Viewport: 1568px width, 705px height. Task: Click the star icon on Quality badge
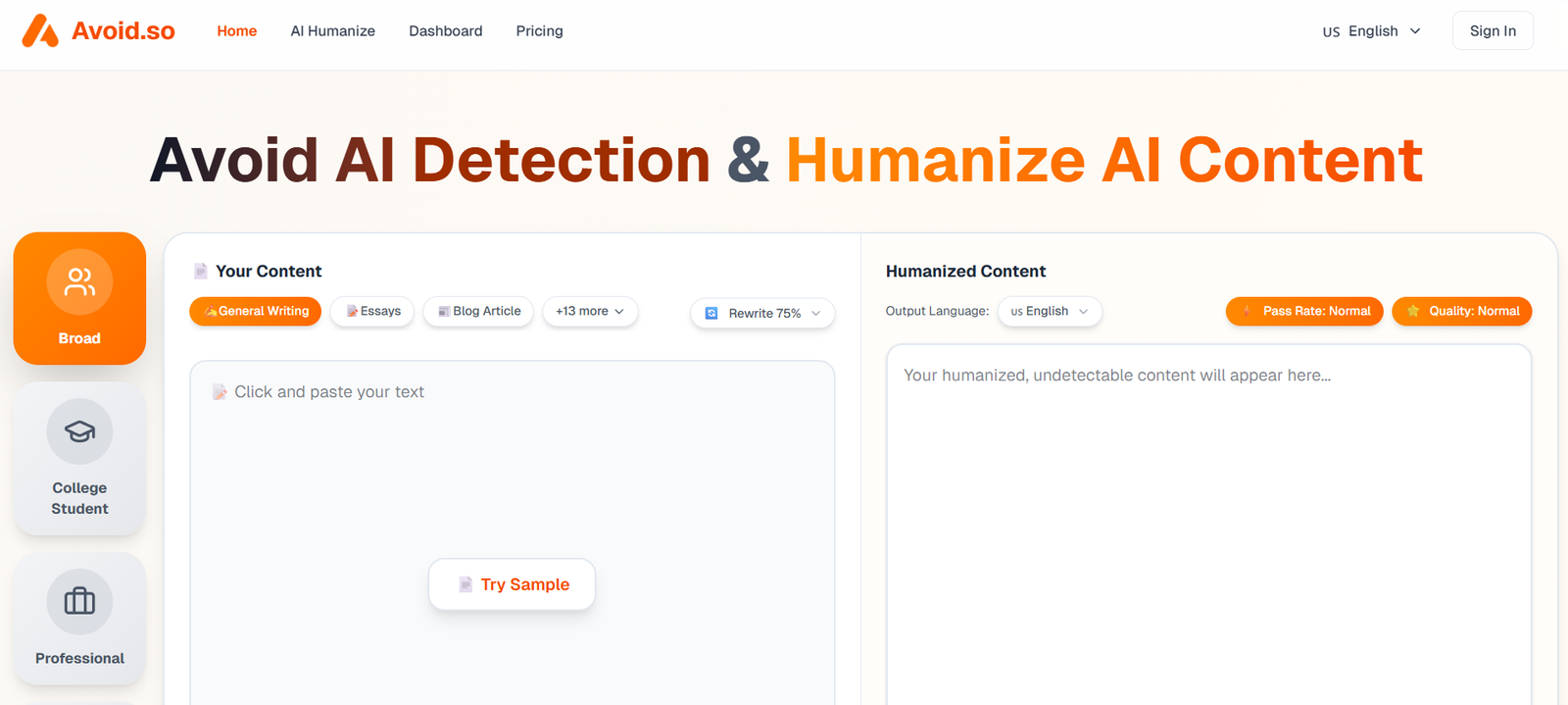tap(1413, 311)
